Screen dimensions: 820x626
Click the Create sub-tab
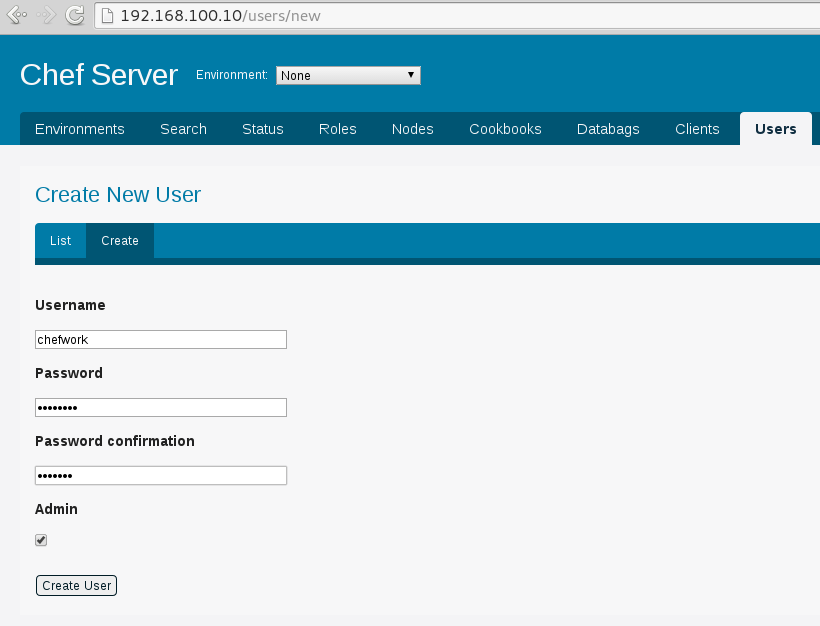[120, 241]
